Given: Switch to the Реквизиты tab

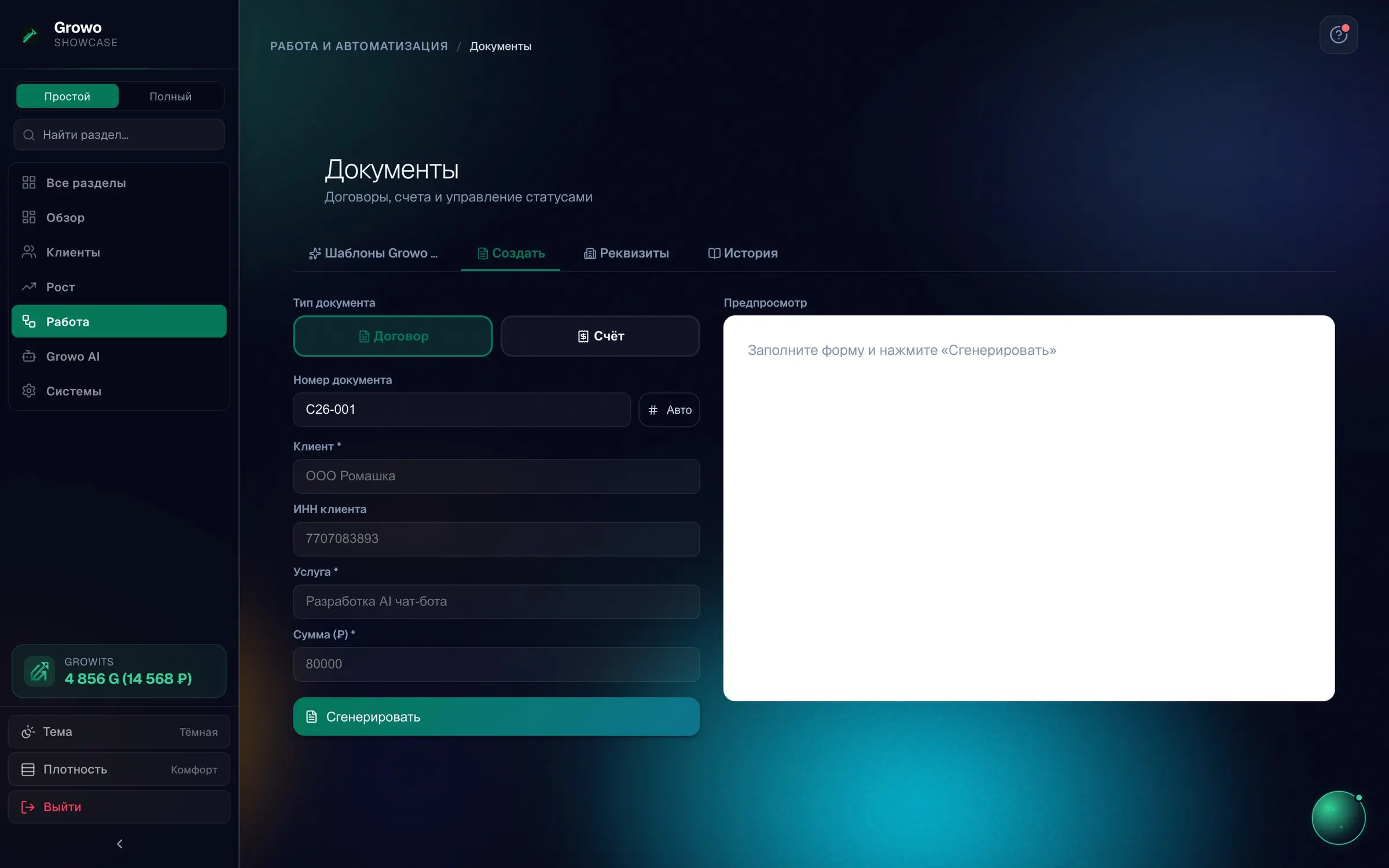Looking at the screenshot, I should coord(627,253).
